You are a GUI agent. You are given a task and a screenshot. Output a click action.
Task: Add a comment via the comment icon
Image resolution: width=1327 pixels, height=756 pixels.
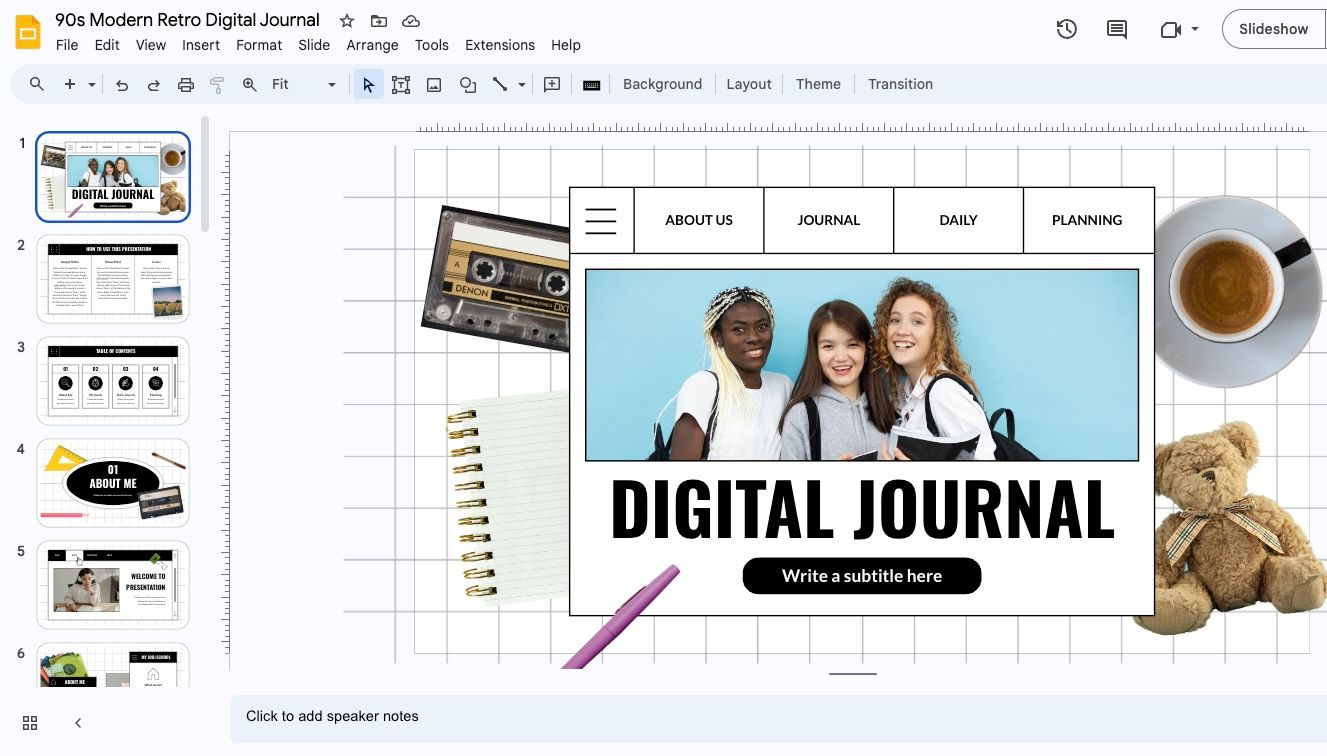pyautogui.click(x=551, y=84)
